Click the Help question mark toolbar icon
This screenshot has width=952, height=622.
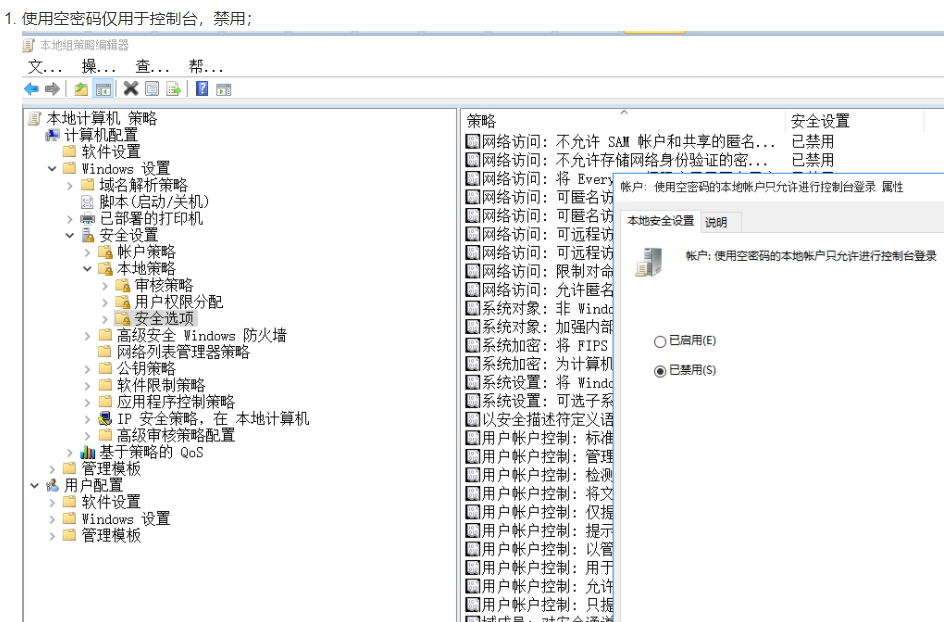(x=201, y=88)
